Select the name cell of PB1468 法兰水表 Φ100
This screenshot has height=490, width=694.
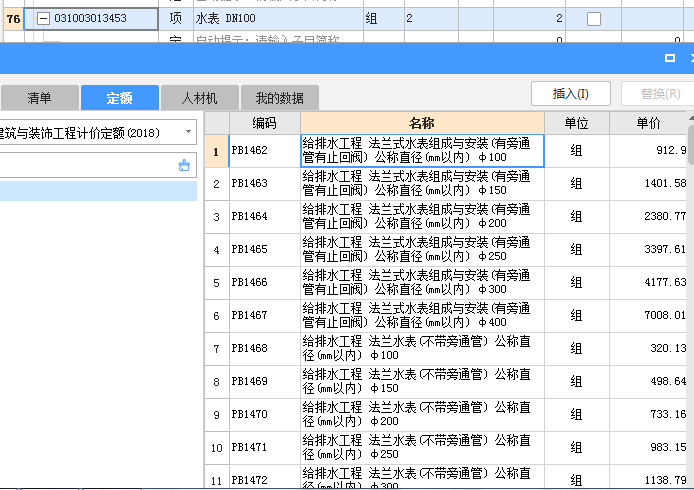pos(422,349)
